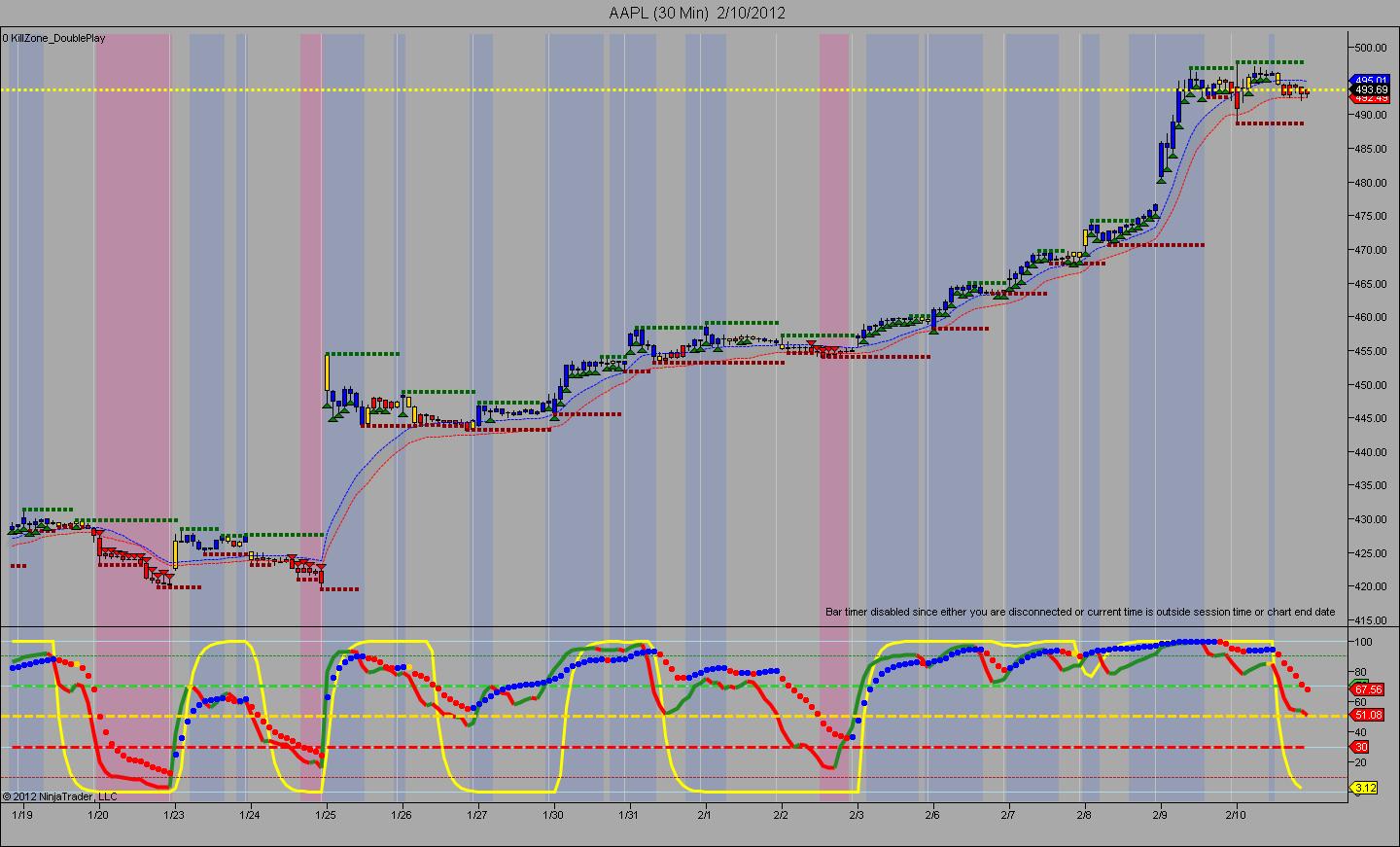1400x847 pixels.
Task: Click the 20 label on indicator axis
Action: (1360, 761)
